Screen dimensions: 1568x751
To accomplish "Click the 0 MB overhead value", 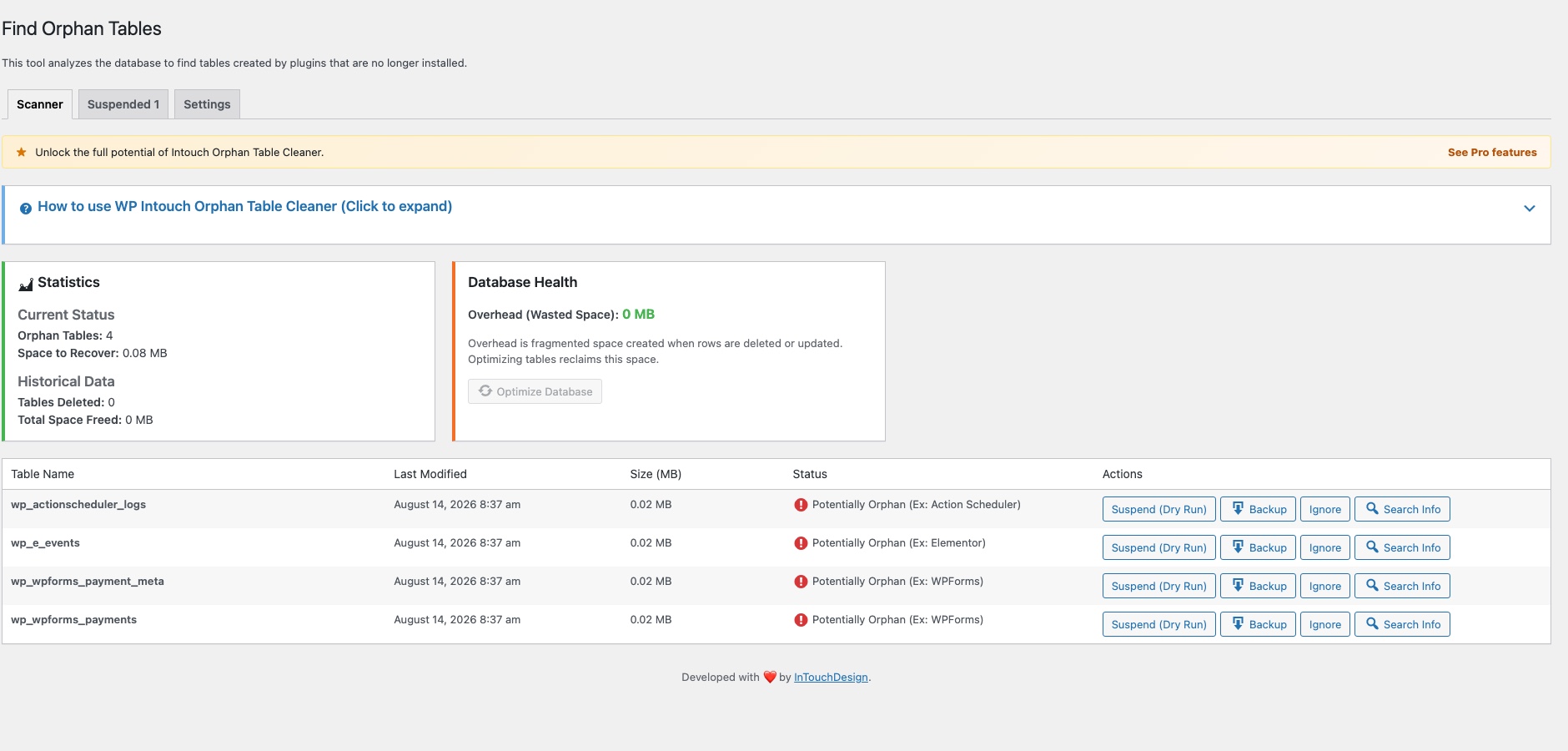I will coord(638,315).
